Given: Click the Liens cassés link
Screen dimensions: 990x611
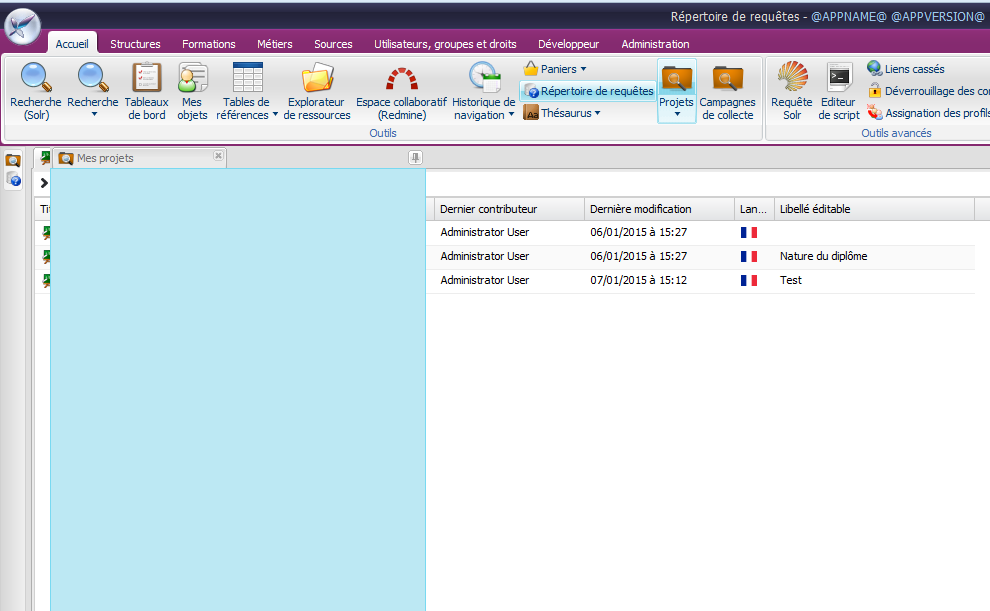Looking at the screenshot, I should pos(913,69).
